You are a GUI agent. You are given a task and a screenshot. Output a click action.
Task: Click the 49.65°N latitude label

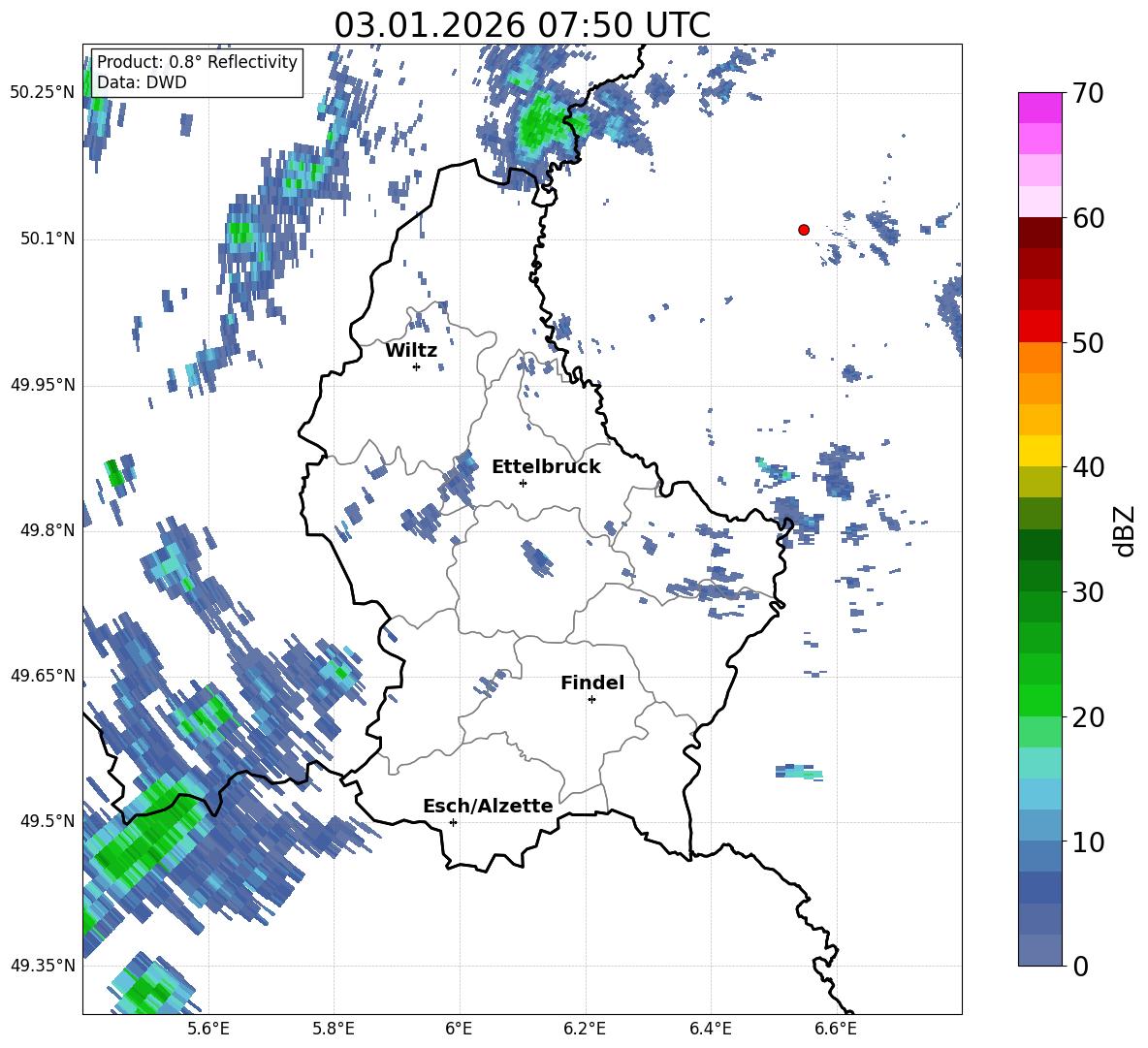(x=43, y=675)
